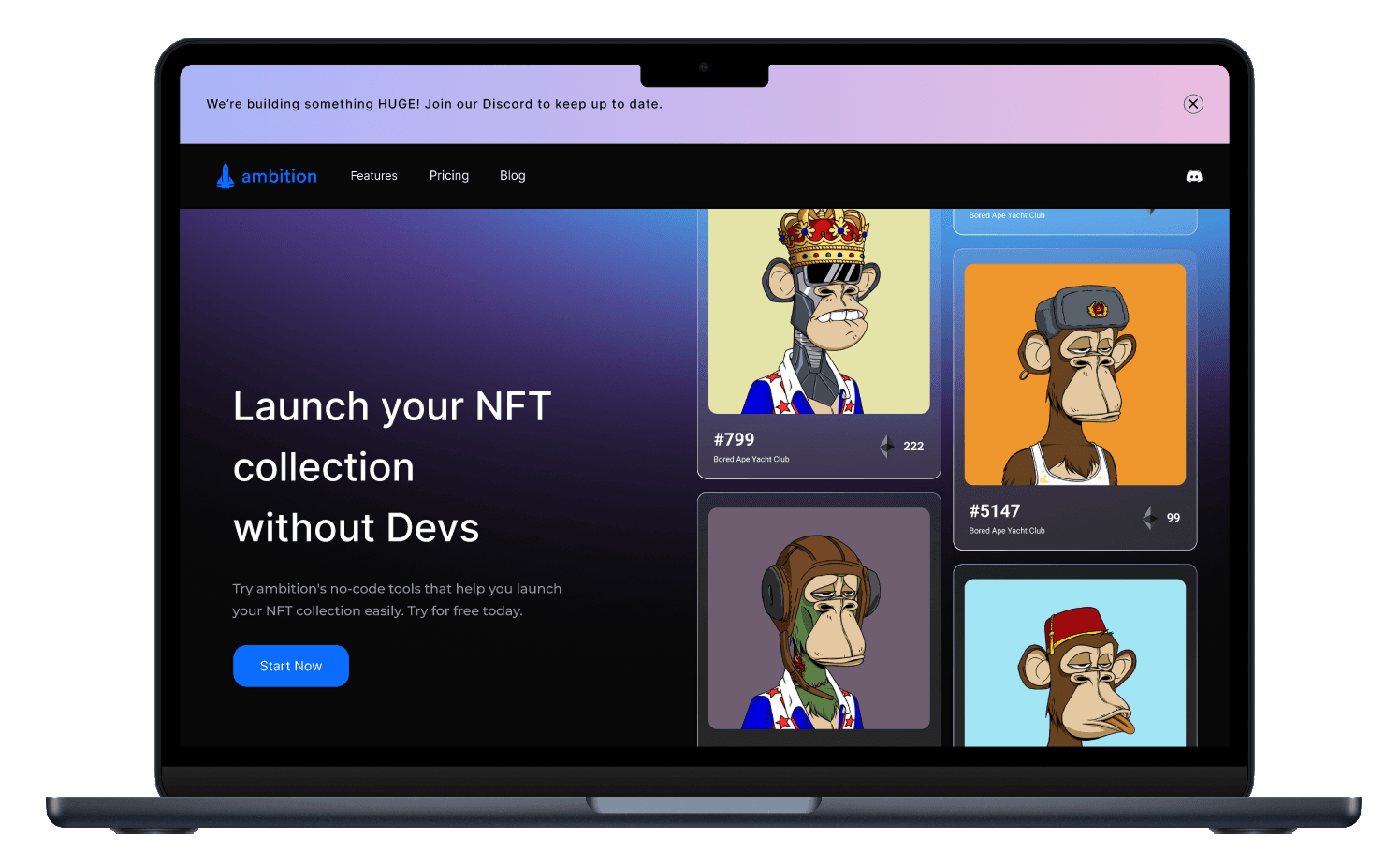Open the Features menu item
The width and height of the screenshot is (1400, 867).
point(373,176)
